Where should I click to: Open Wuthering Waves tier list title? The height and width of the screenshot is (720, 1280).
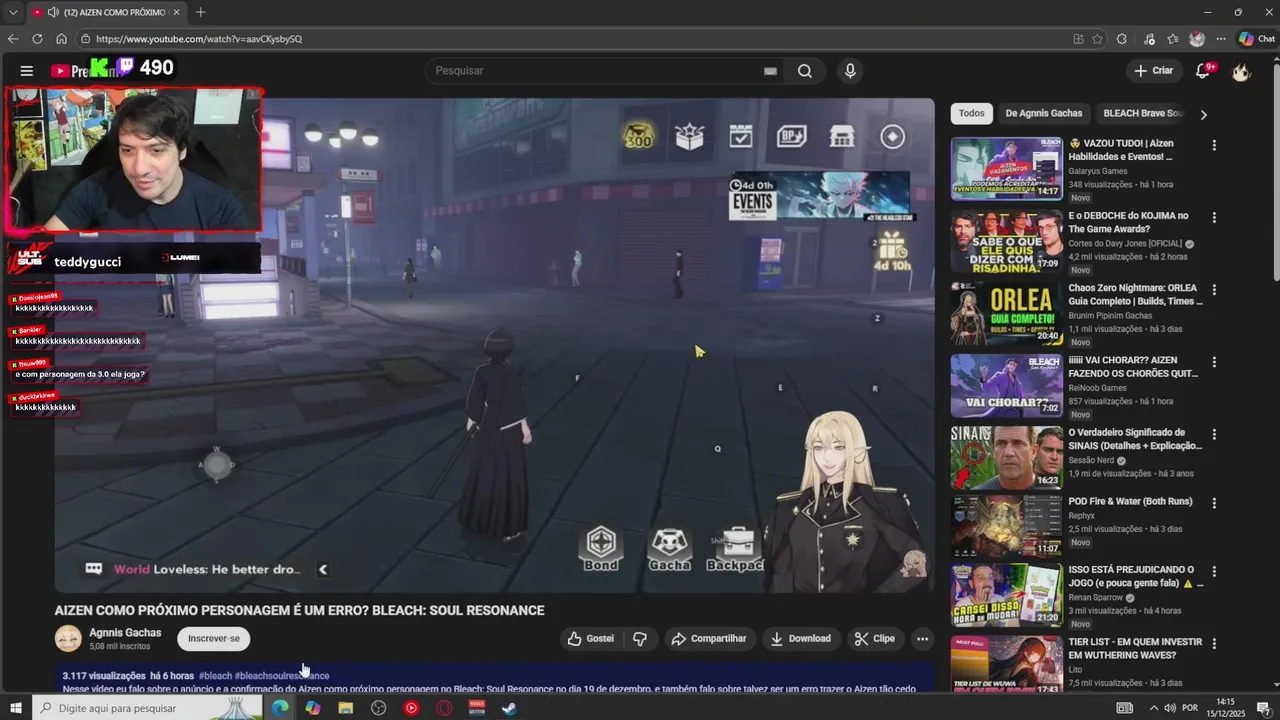pyautogui.click(x=1135, y=649)
